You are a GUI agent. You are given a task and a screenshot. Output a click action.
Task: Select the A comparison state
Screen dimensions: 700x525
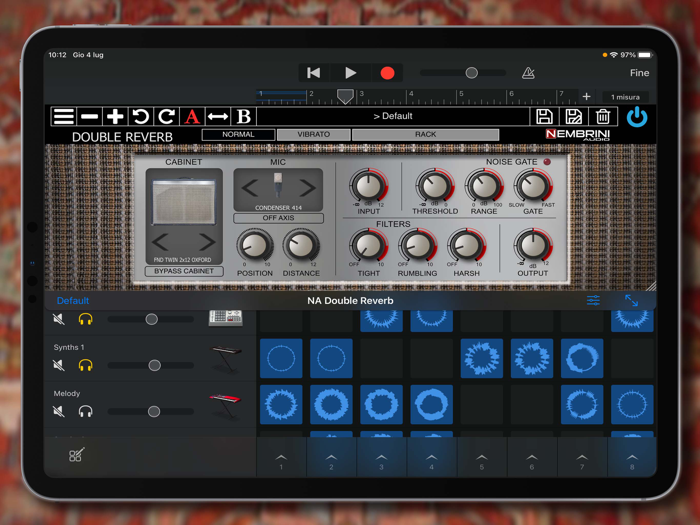tap(192, 117)
